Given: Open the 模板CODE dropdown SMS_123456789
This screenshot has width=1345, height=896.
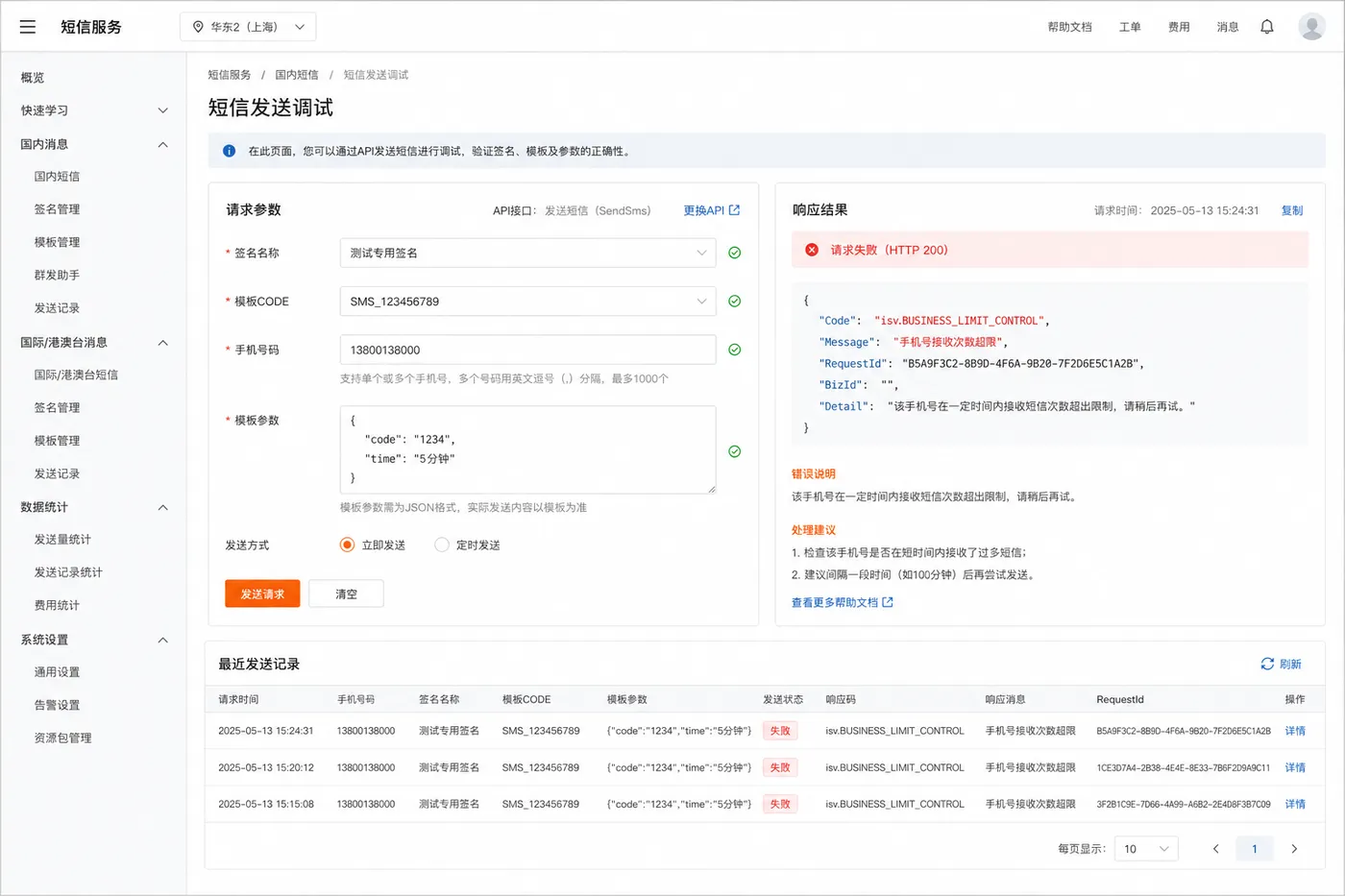Looking at the screenshot, I should tap(527, 302).
